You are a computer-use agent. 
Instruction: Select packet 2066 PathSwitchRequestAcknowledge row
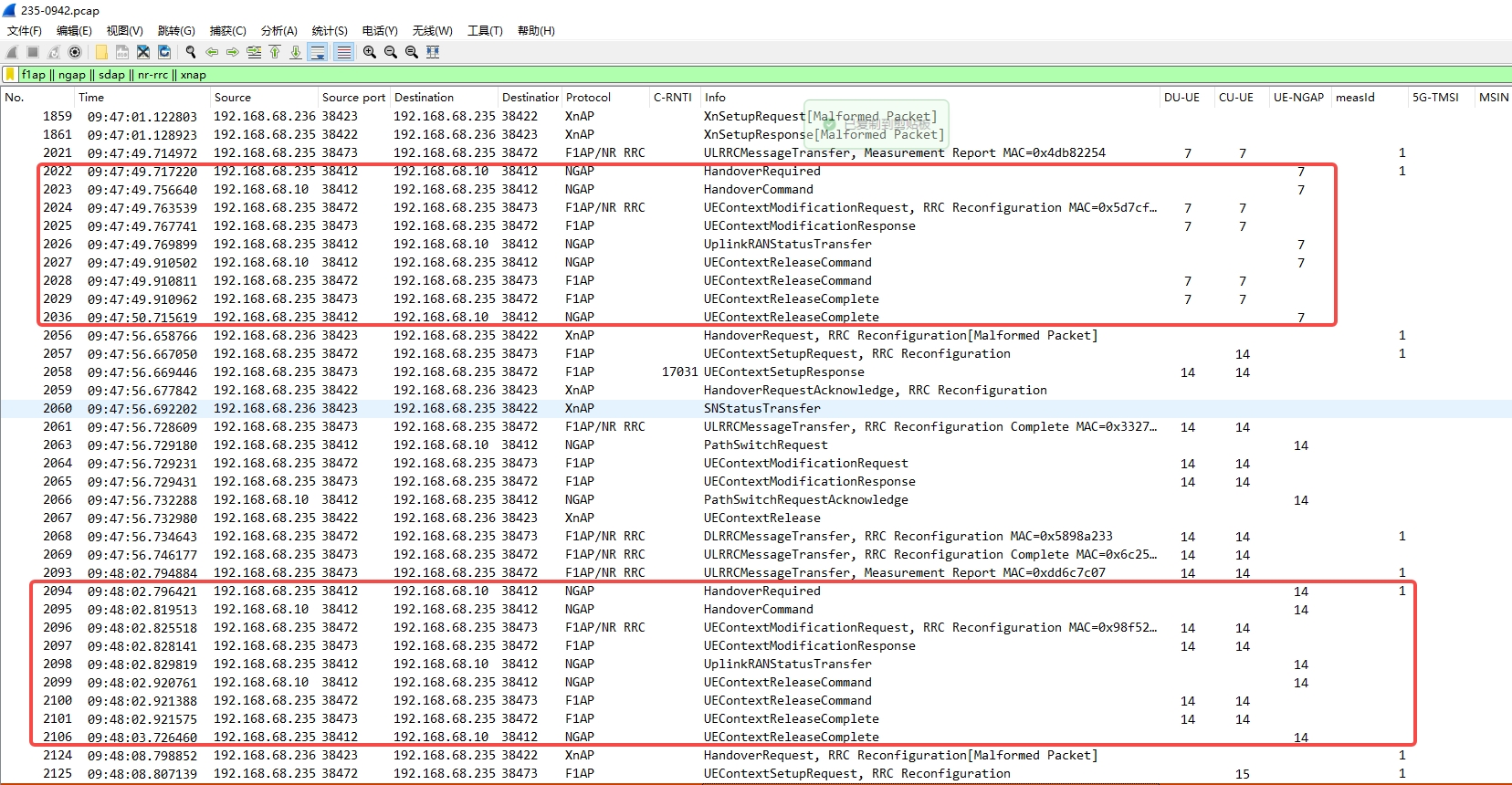click(756, 499)
